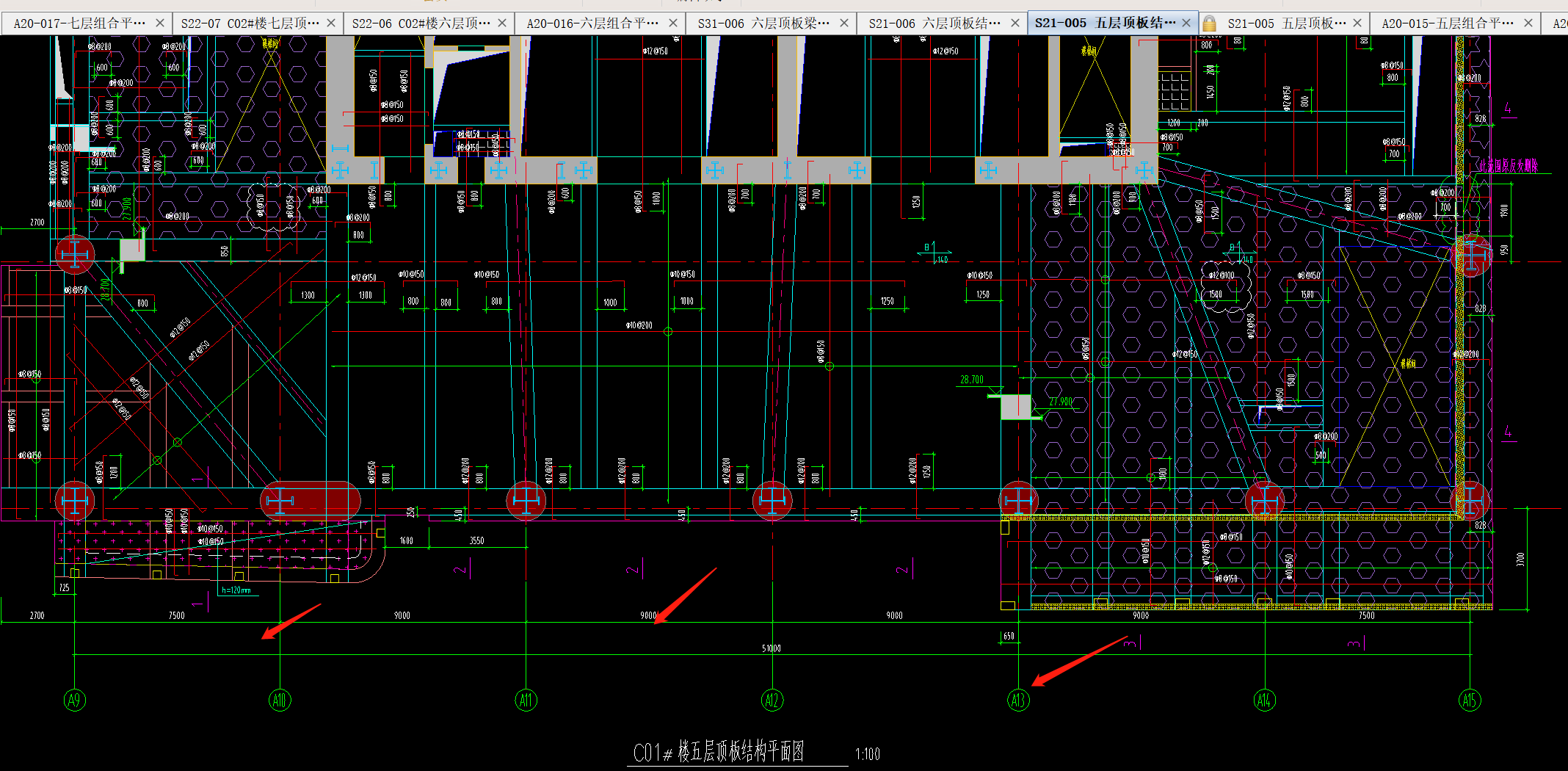The height and width of the screenshot is (771, 1568).
Task: Close the S21-006 六层顶板结 tab
Action: 1015,23
